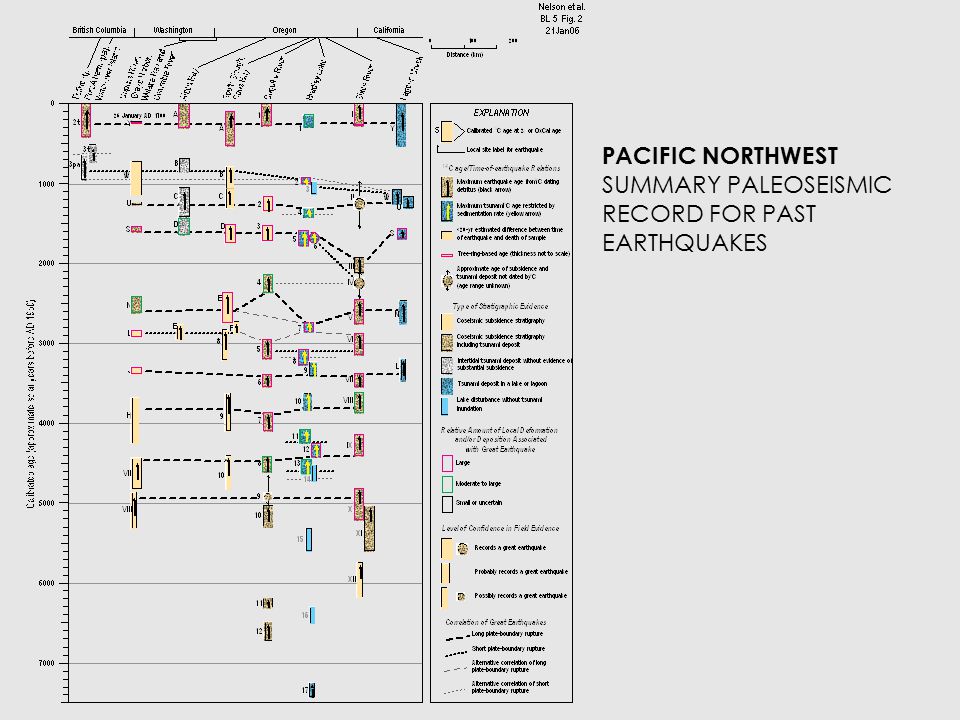Viewport: 960px width, 720px height.
Task: Click the 'Nelson et al.' citation text
Action: 561,7
